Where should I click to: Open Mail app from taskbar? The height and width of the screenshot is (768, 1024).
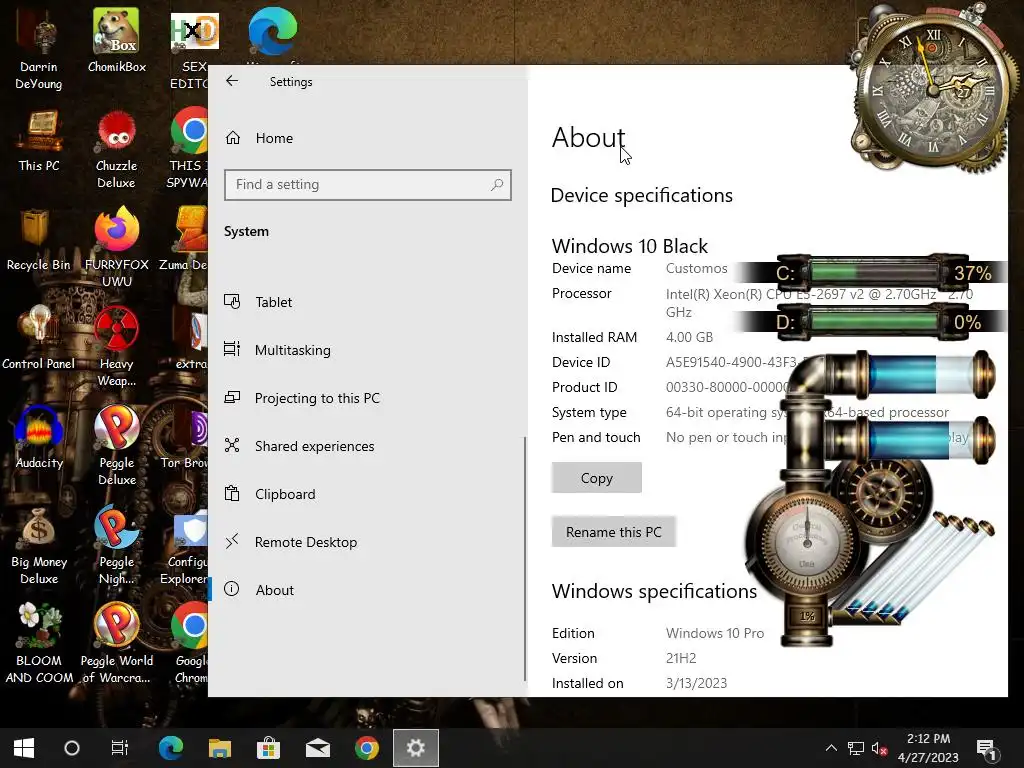click(318, 748)
